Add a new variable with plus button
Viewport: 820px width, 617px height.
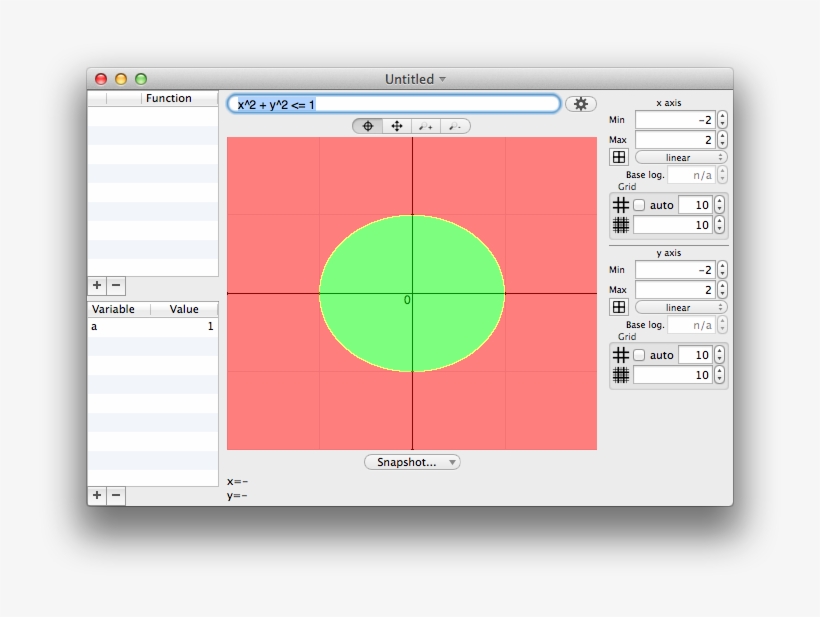pyautogui.click(x=97, y=495)
